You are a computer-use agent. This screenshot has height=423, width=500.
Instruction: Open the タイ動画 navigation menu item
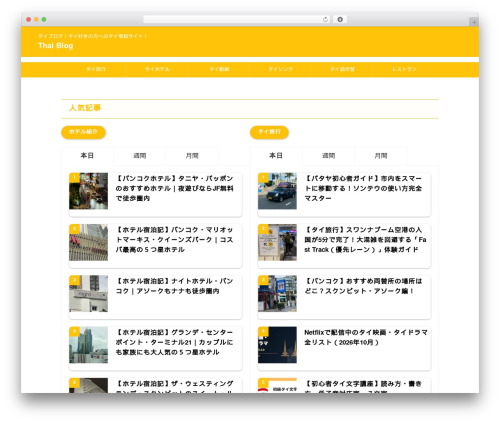[219, 69]
